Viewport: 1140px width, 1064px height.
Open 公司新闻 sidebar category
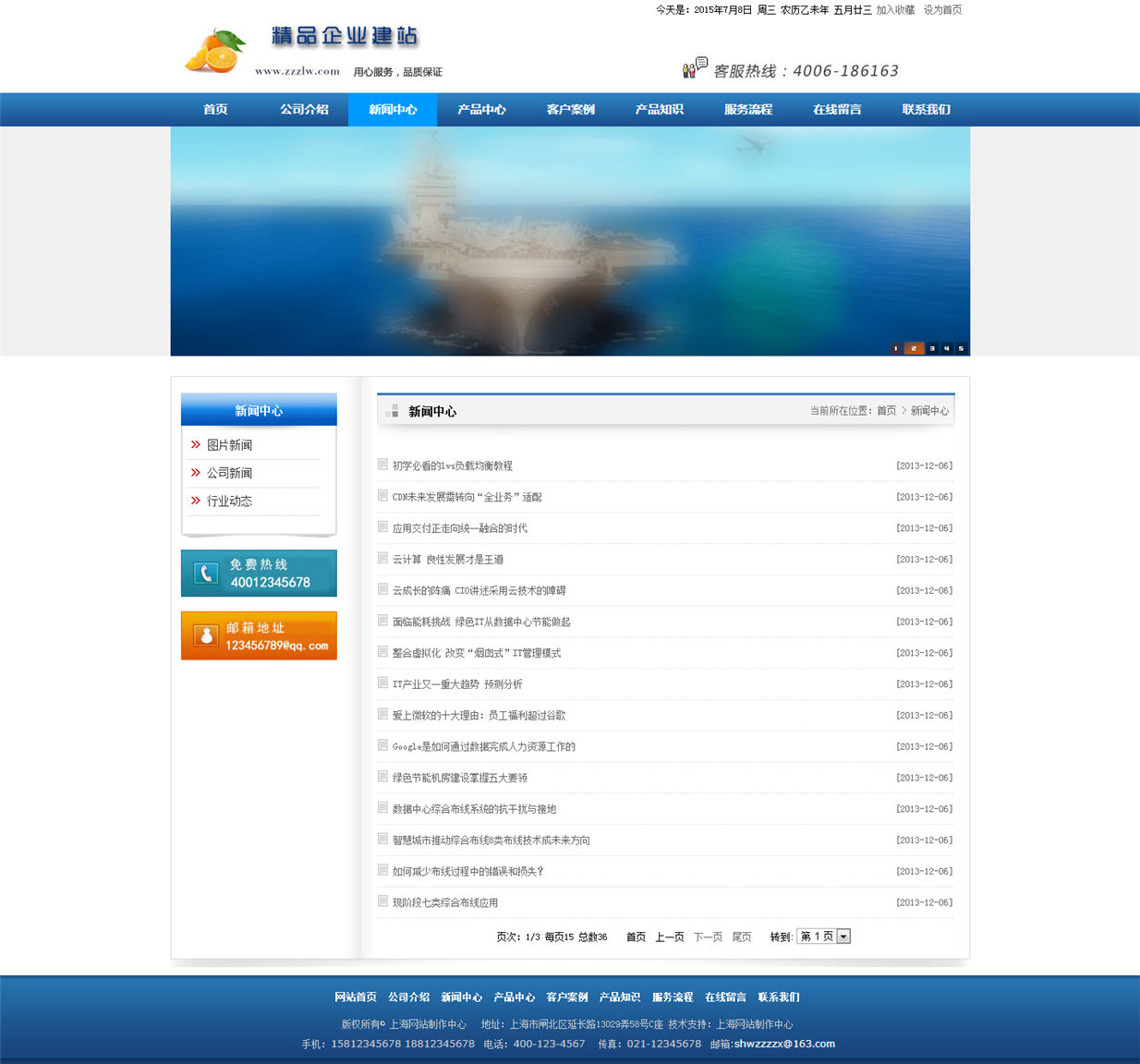click(229, 473)
